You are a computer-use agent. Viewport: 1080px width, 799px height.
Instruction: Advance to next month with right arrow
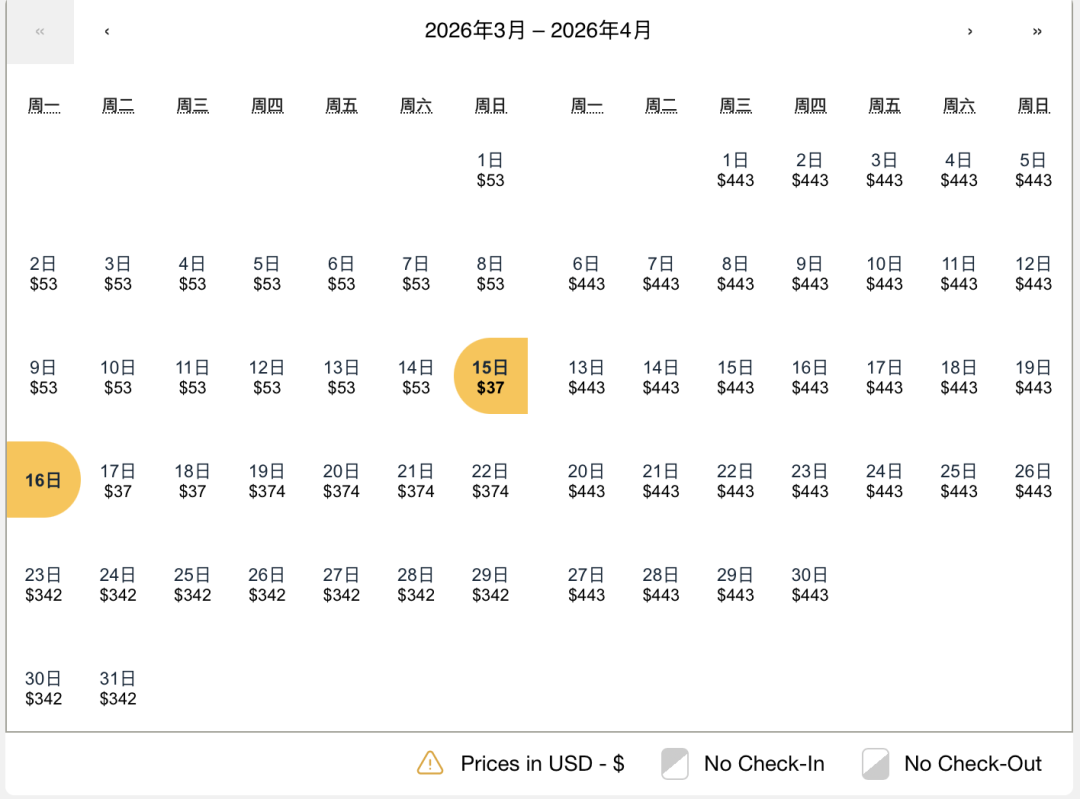coord(970,31)
